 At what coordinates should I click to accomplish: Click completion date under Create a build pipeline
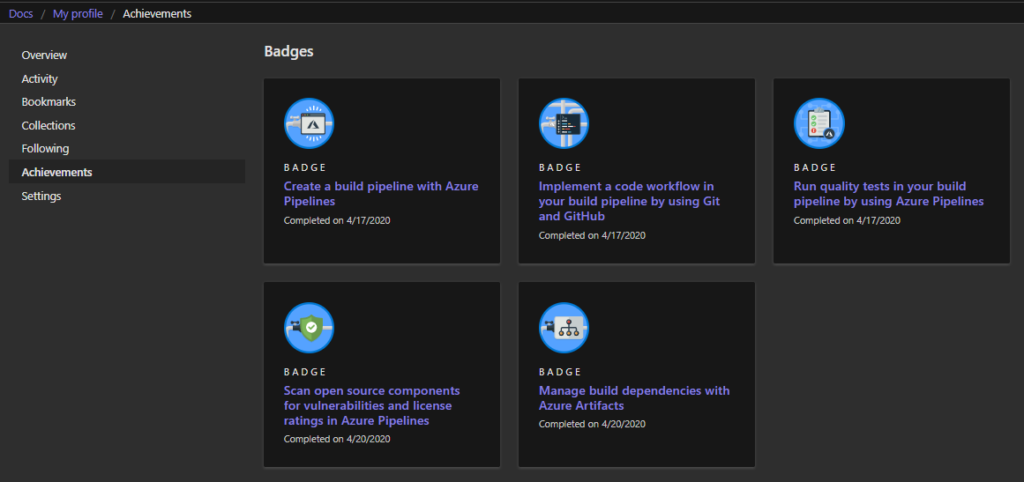(x=337, y=221)
